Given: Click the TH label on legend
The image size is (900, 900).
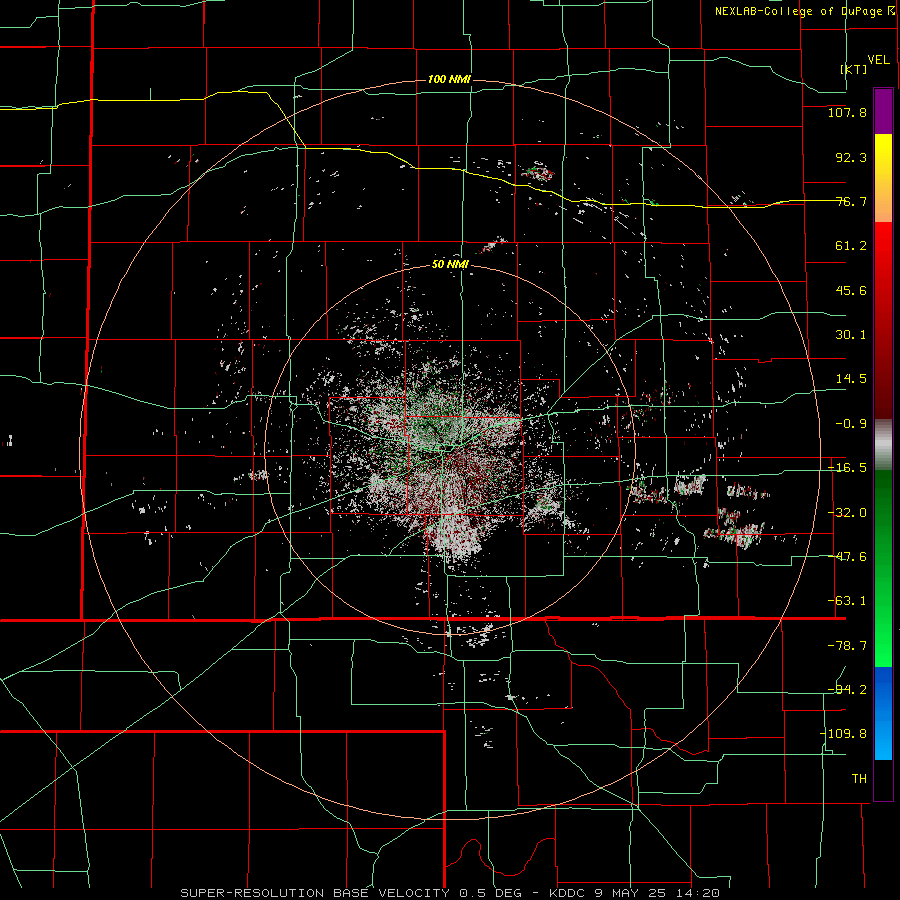Looking at the screenshot, I should click(859, 778).
